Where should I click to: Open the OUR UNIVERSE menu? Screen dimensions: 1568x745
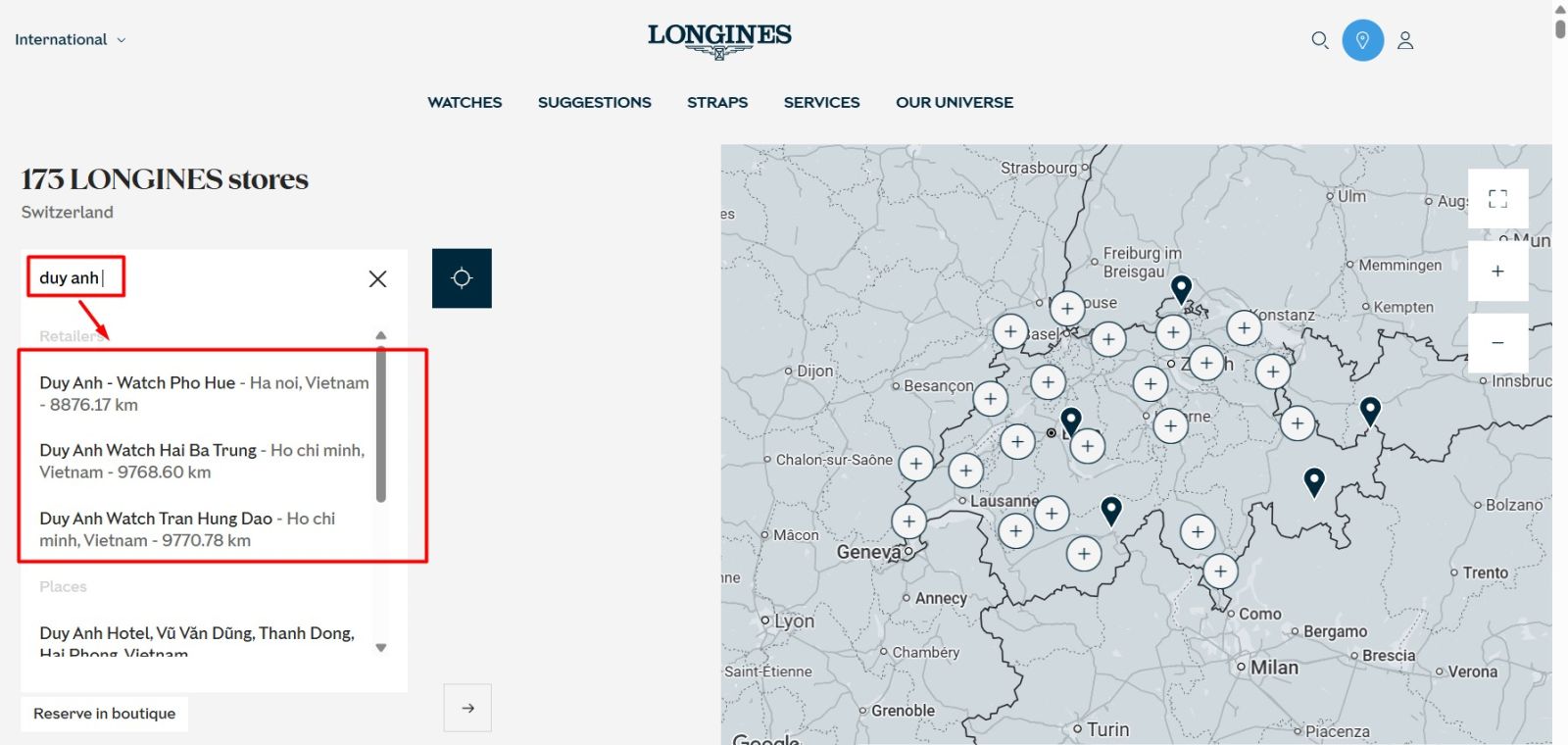[x=955, y=102]
